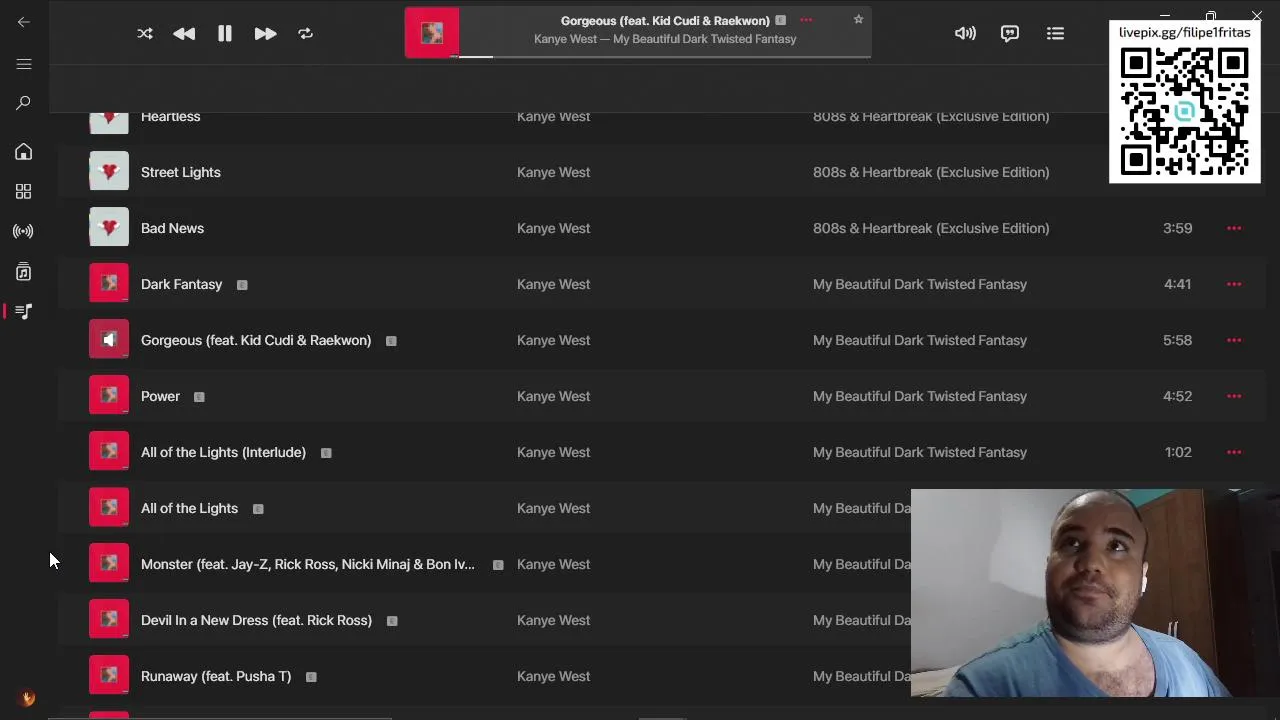This screenshot has width=1280, height=720.
Task: Open Kanye West artist on Heartless row
Action: point(553,116)
